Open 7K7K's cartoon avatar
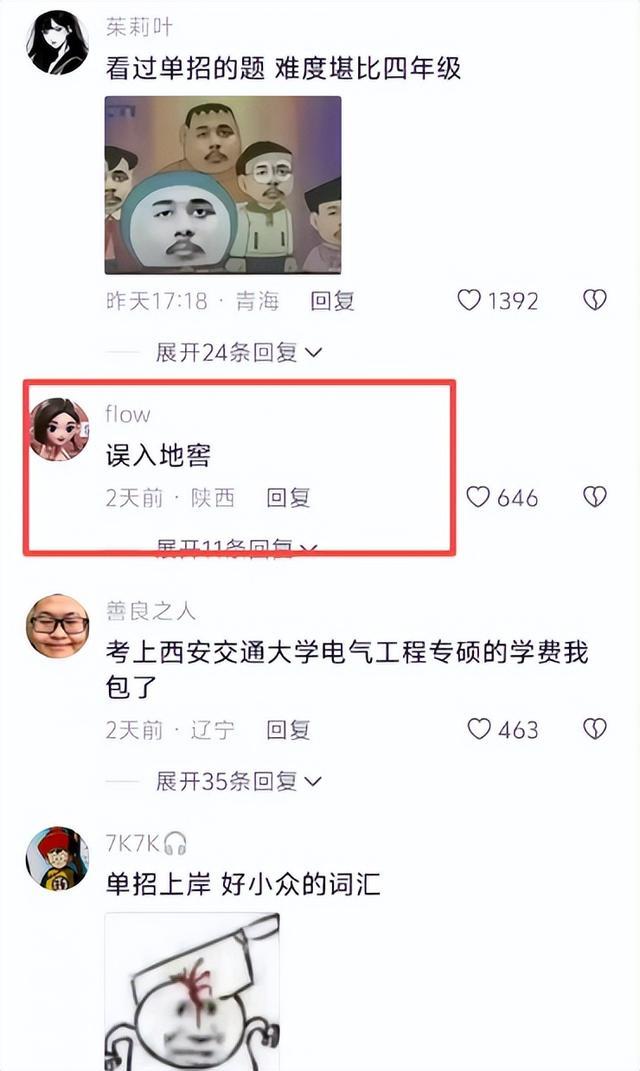 click(57, 858)
